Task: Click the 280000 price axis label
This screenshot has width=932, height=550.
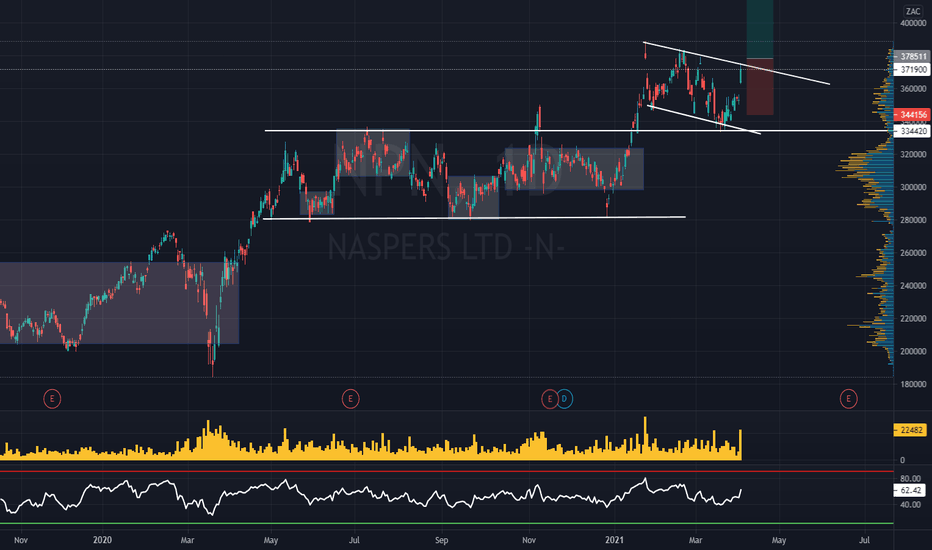Action: pyautogui.click(x=914, y=220)
